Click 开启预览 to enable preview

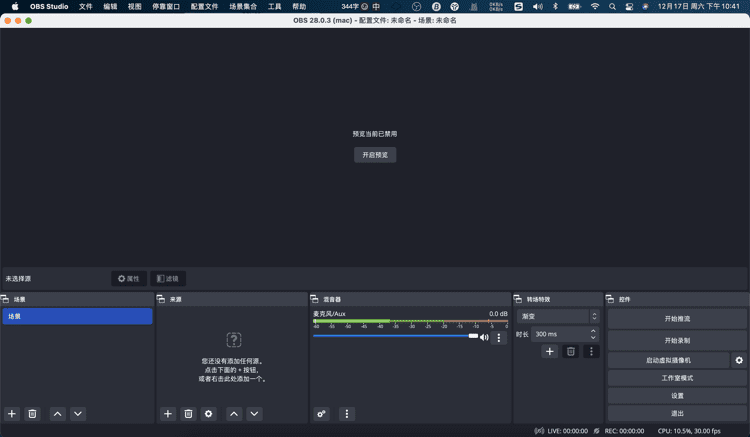click(375, 155)
